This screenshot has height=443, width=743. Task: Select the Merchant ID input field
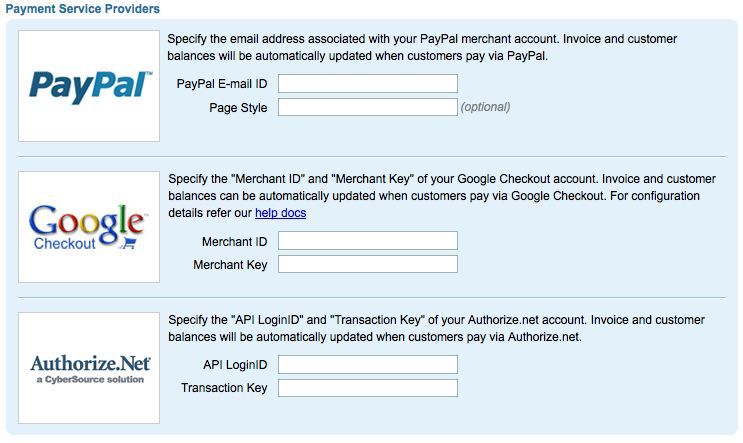[x=367, y=240]
